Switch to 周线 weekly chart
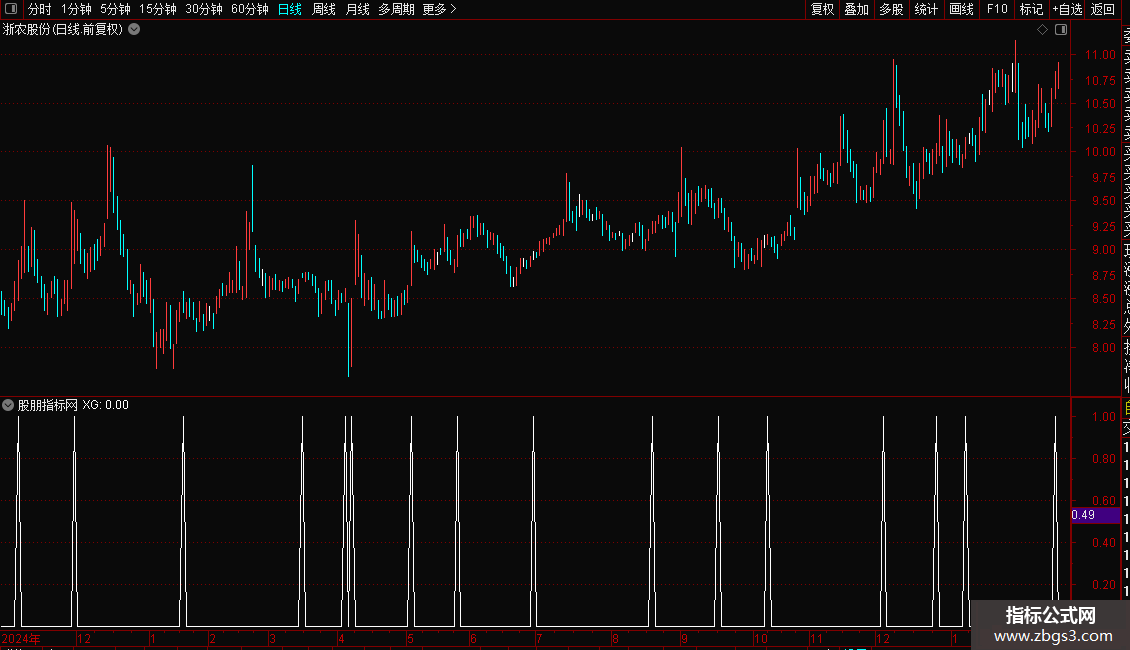Image resolution: width=1130 pixels, height=650 pixels. coord(324,9)
